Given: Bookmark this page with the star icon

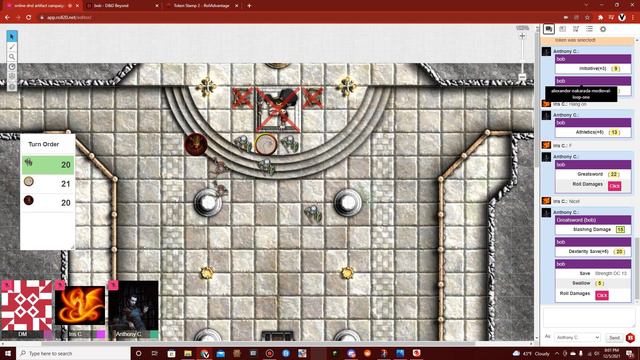Looking at the screenshot, I should (587, 18).
